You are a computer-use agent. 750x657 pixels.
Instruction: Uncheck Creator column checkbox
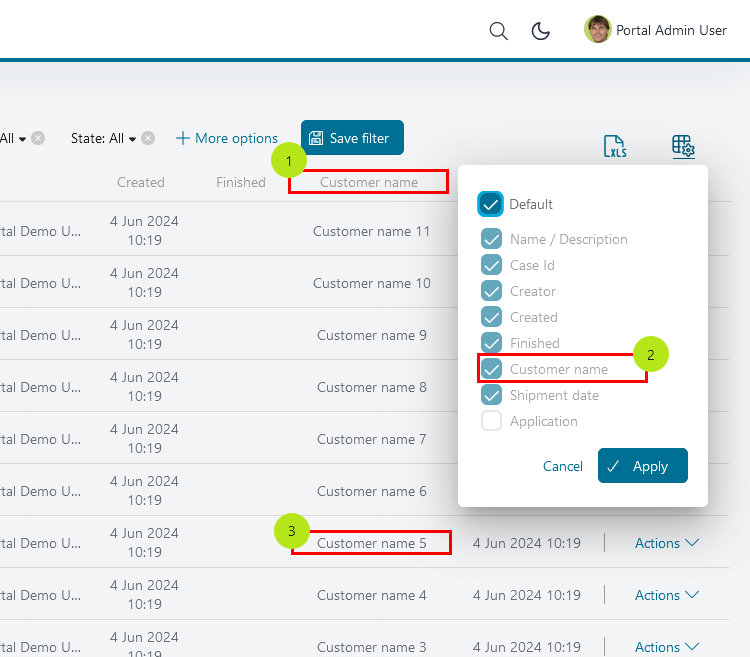[x=491, y=291]
